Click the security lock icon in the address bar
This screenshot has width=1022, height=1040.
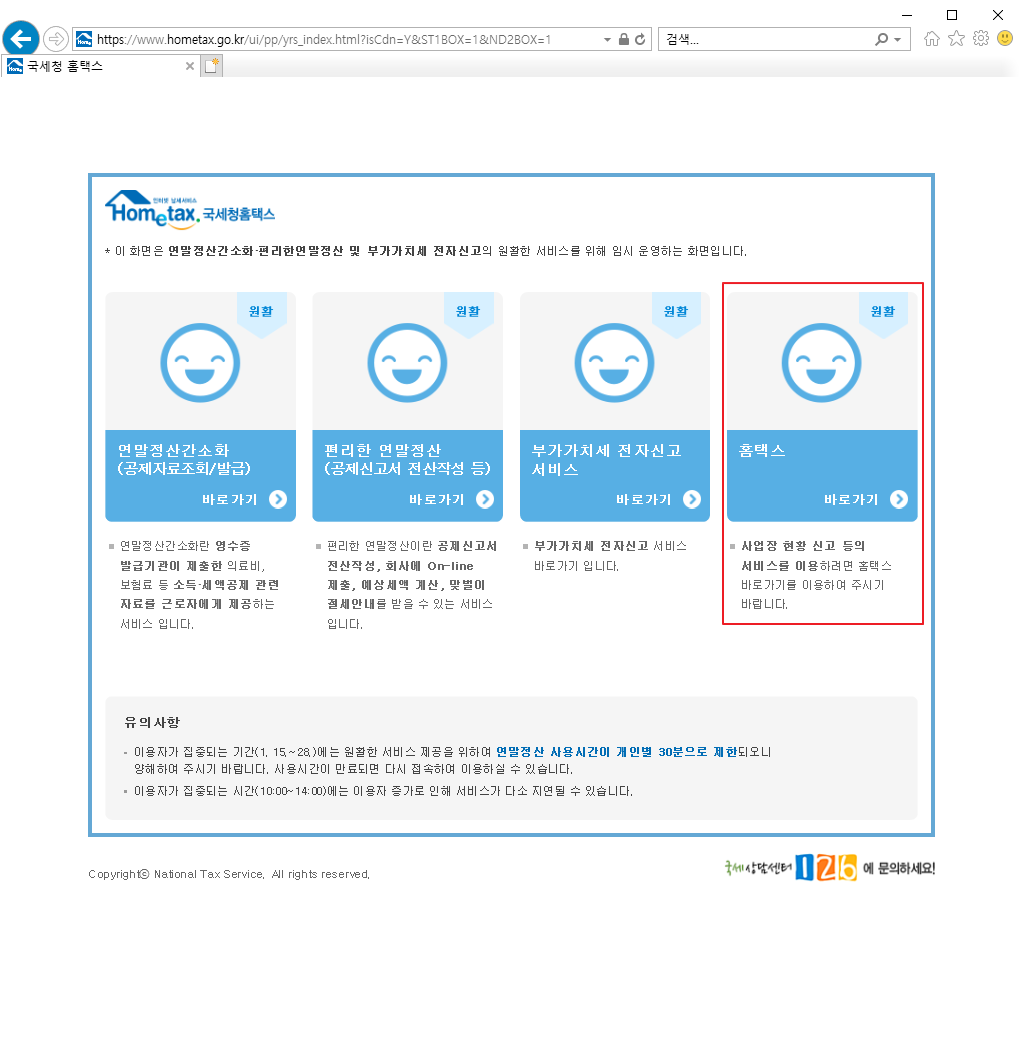(x=623, y=39)
